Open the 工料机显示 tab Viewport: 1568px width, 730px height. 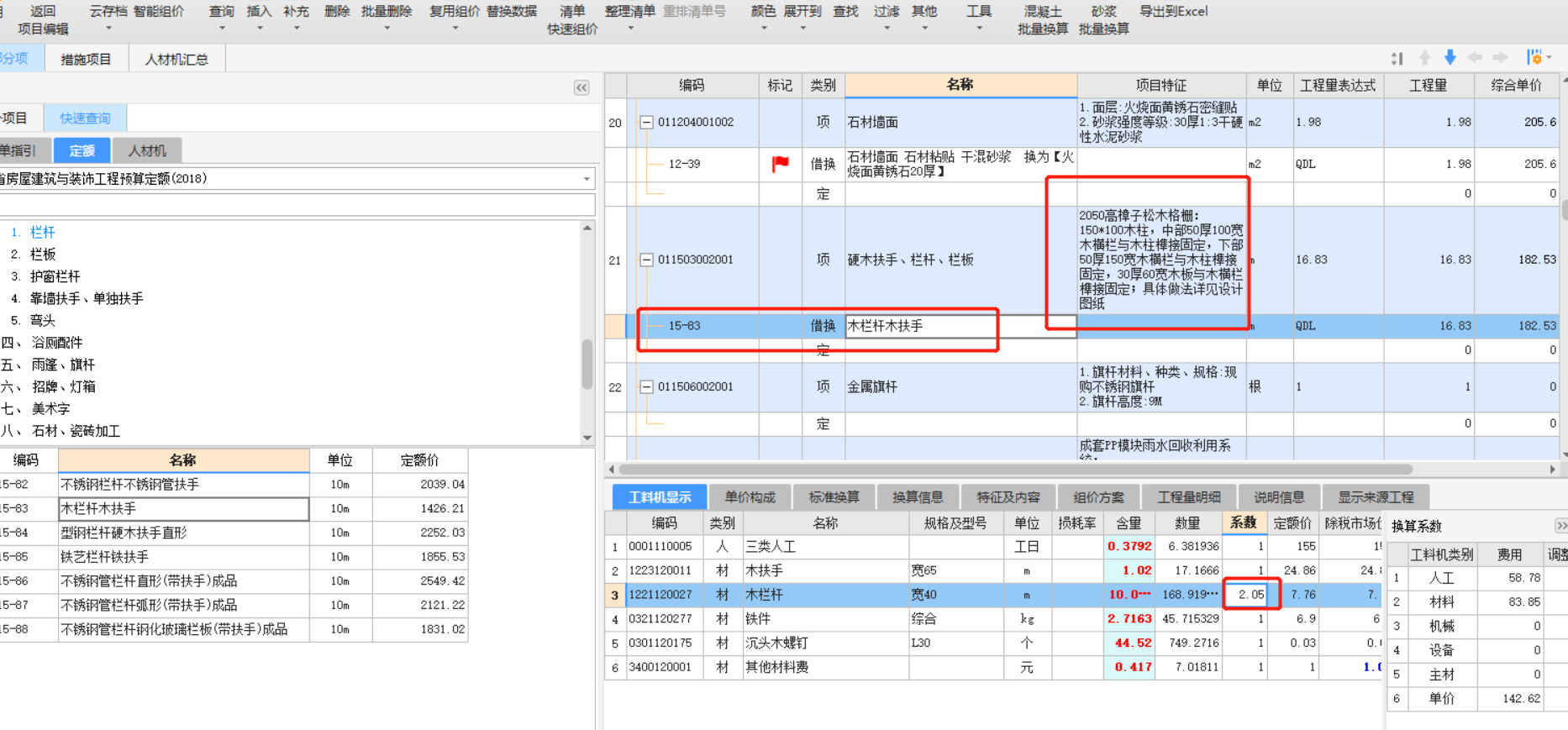[660, 497]
